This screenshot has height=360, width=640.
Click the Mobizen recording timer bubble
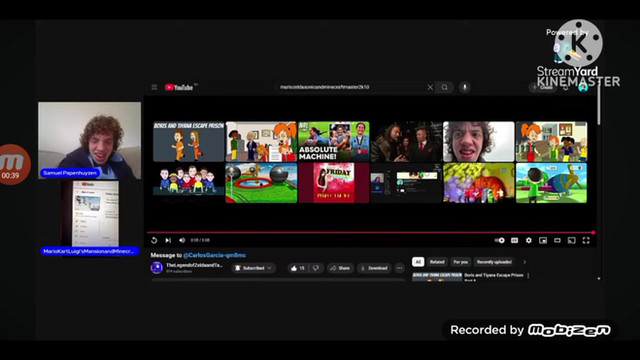coord(13,164)
